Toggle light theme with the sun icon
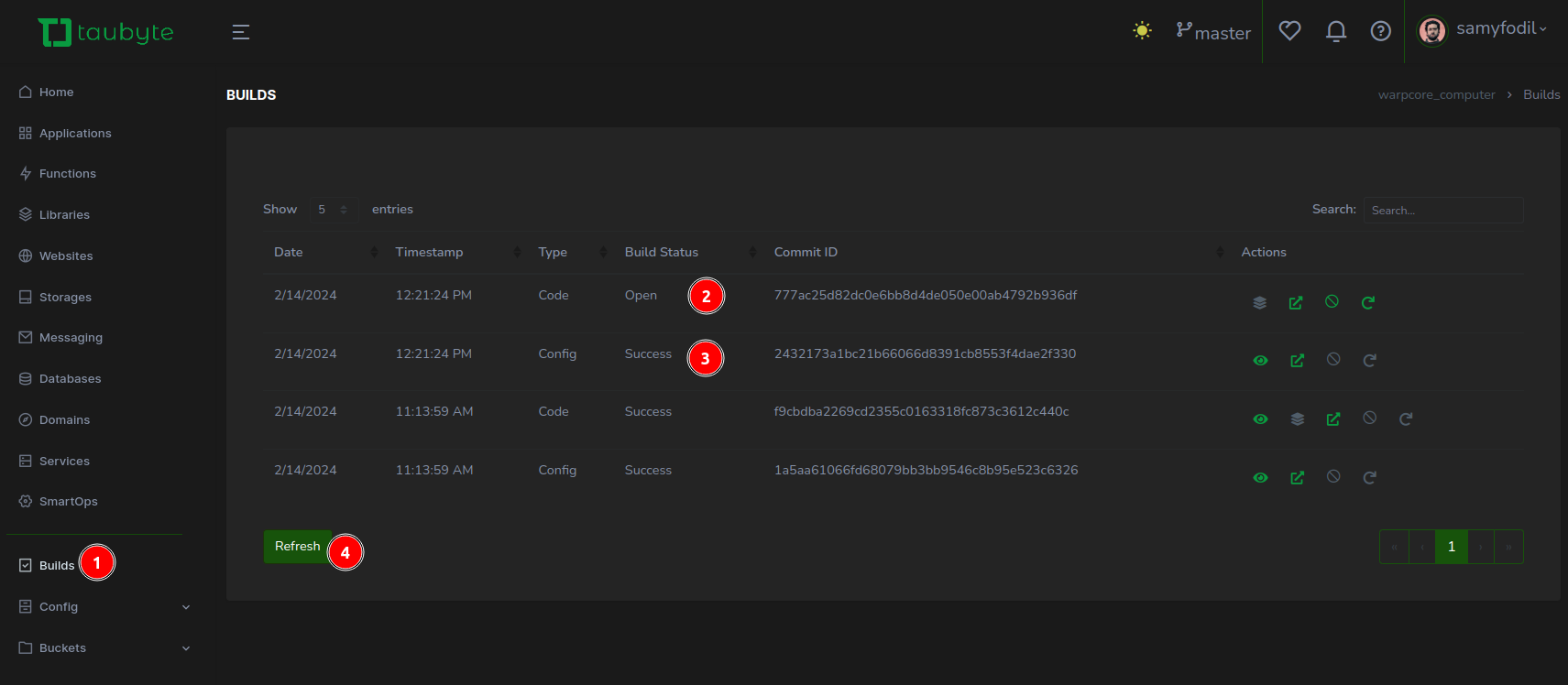The image size is (1568, 685). [x=1142, y=31]
